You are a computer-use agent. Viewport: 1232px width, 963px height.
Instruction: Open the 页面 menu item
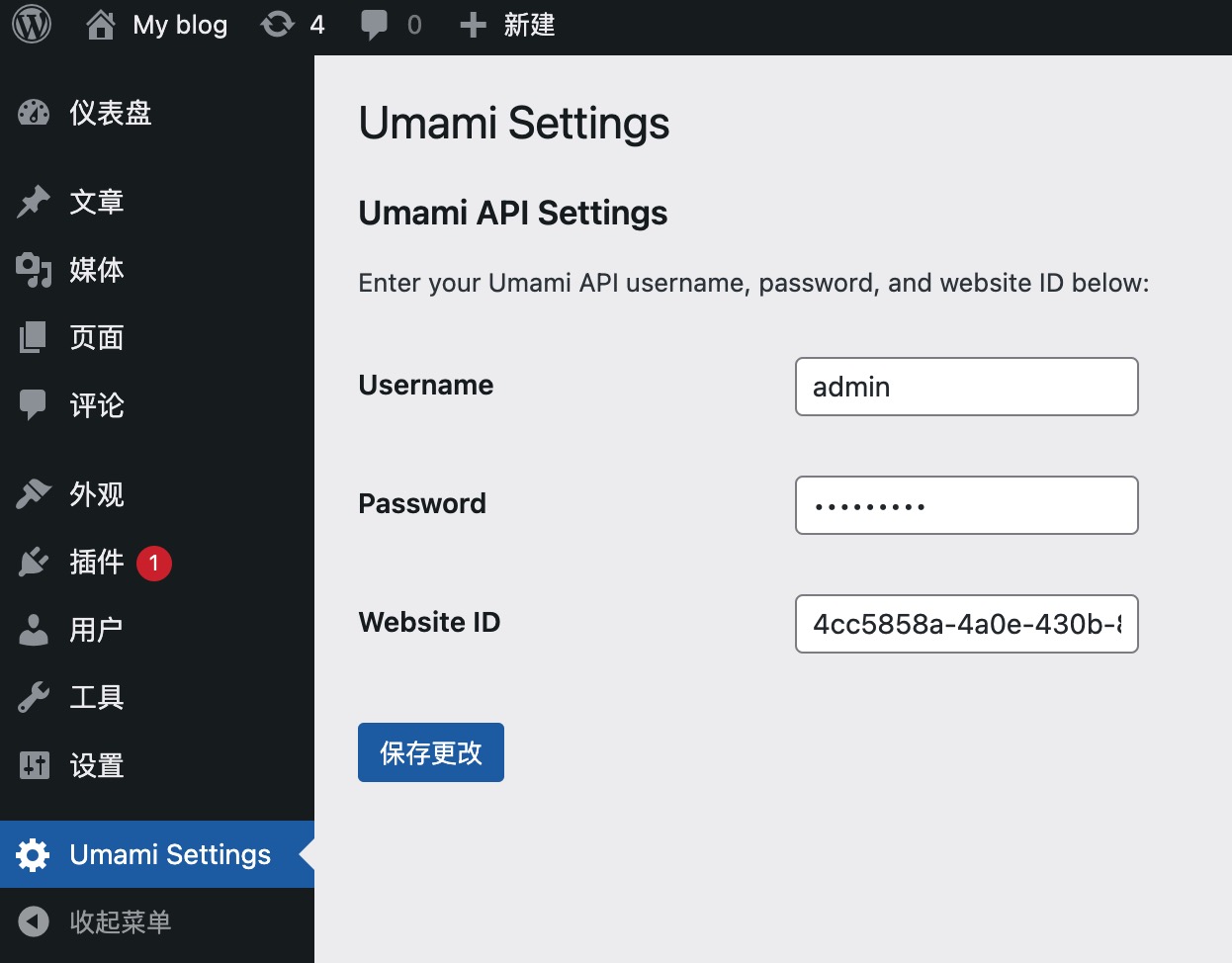pos(157,337)
